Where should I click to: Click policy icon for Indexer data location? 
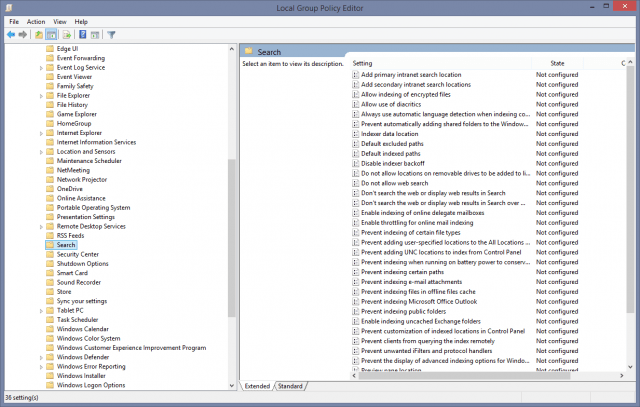pyautogui.click(x=356, y=134)
